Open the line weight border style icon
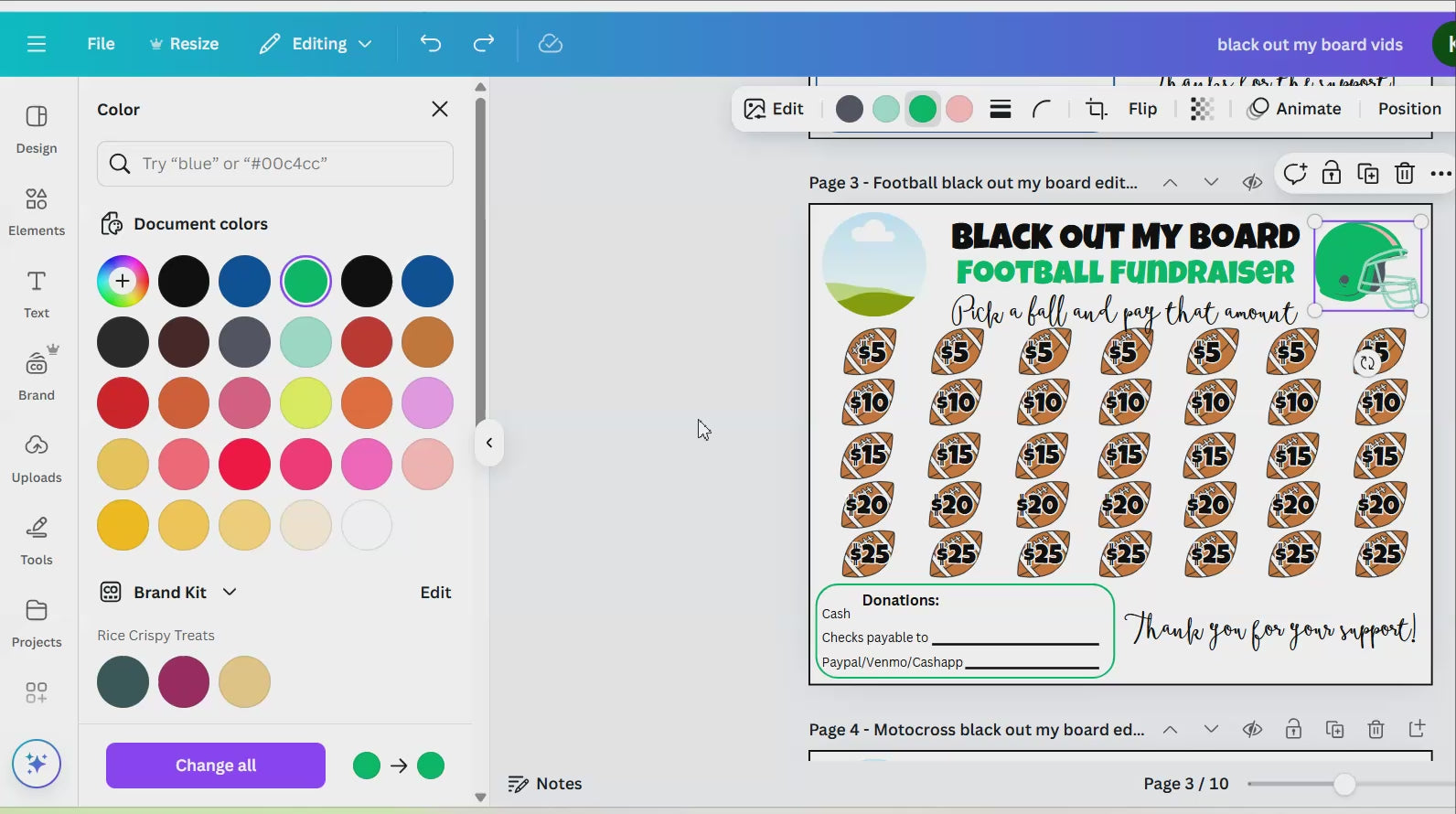1456x814 pixels. (1001, 109)
